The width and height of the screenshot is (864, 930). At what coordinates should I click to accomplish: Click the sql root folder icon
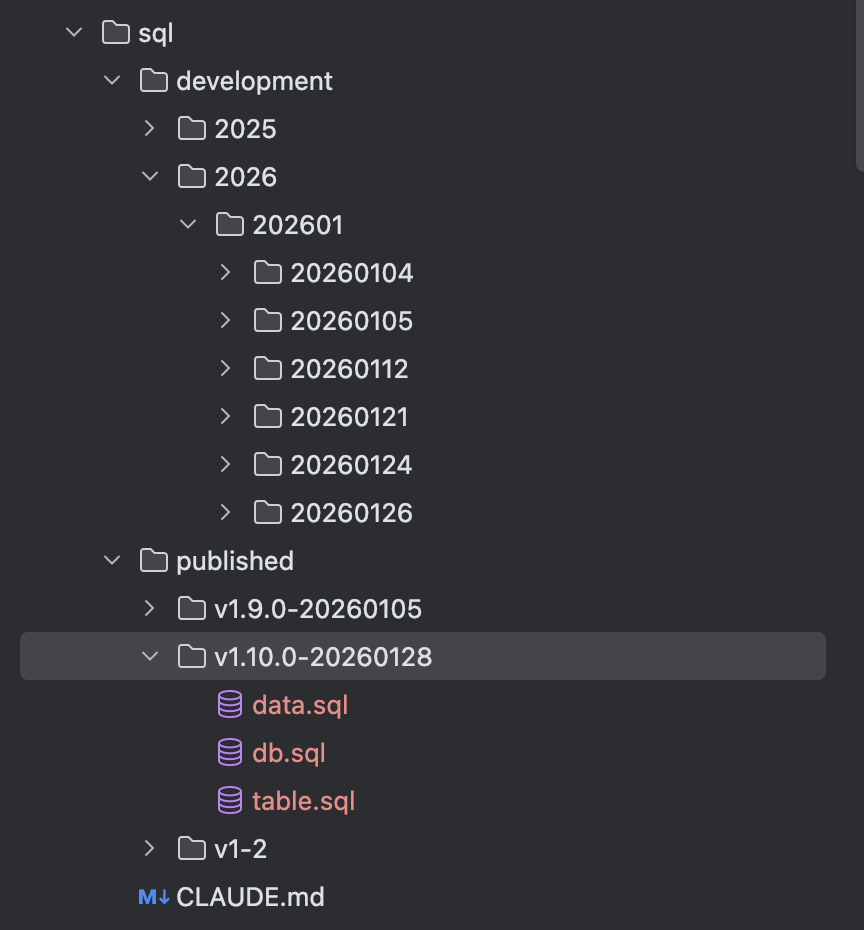pos(116,33)
